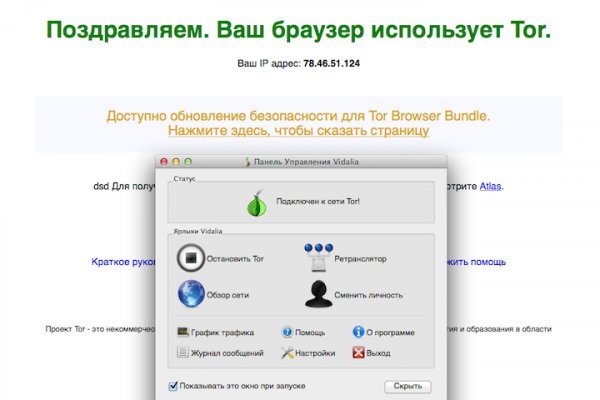Screen dimensions: 600x400
Task: Minimize the Vidalia control panel window
Action: coord(177,161)
